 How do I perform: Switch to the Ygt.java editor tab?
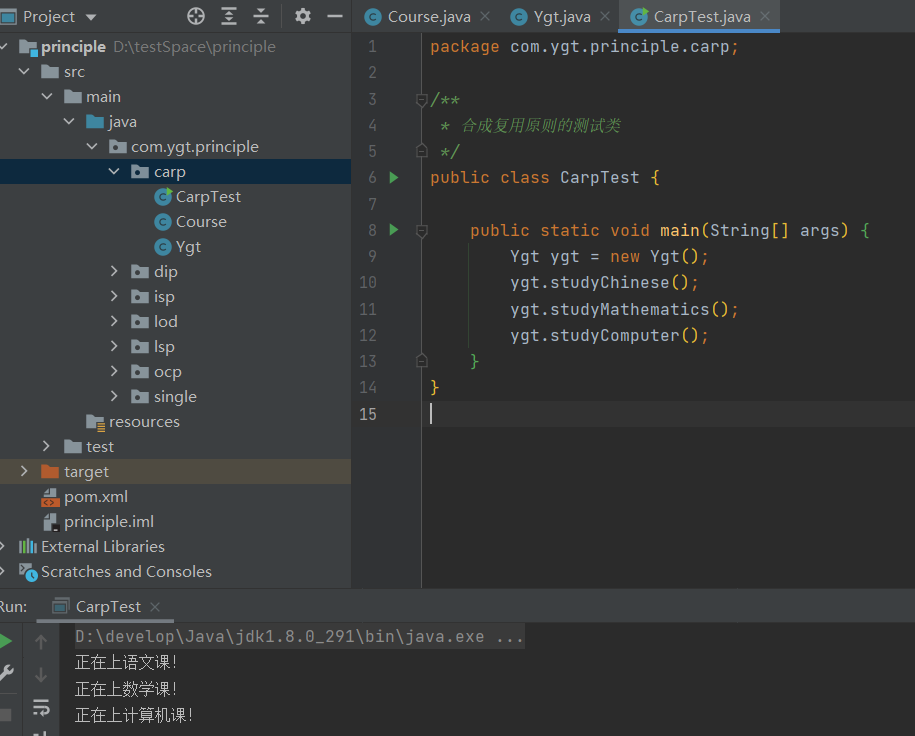[561, 17]
